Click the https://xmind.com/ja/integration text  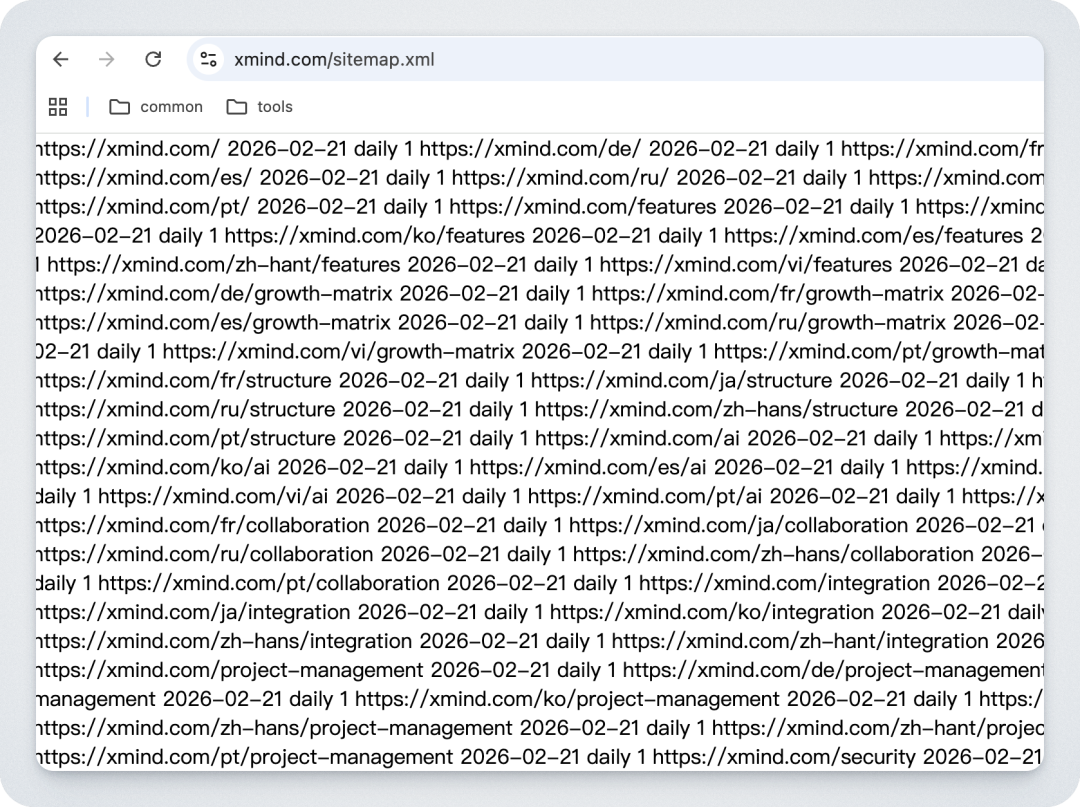(x=194, y=611)
